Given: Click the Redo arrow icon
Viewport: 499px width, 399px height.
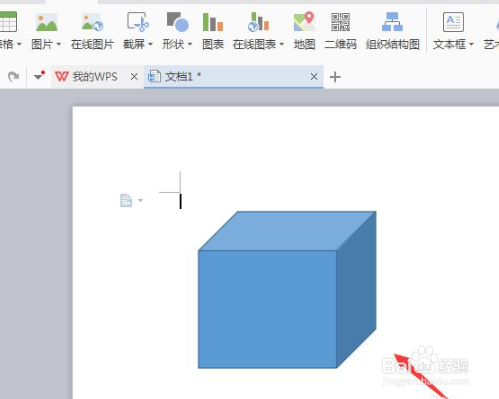Looking at the screenshot, I should point(14,77).
